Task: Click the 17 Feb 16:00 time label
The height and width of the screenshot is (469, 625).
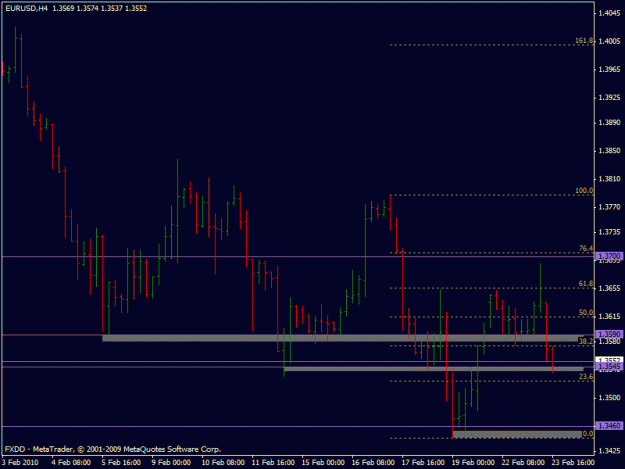Action: pyautogui.click(x=423, y=463)
